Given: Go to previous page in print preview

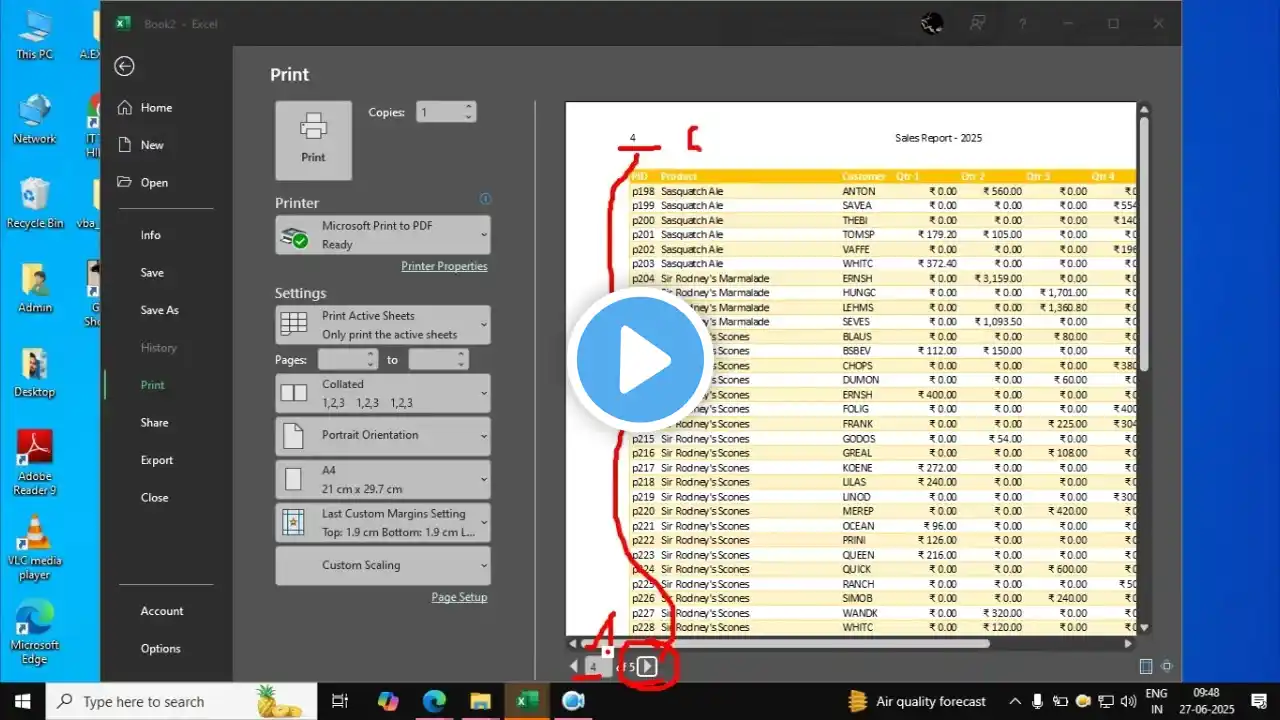Looking at the screenshot, I should [574, 666].
